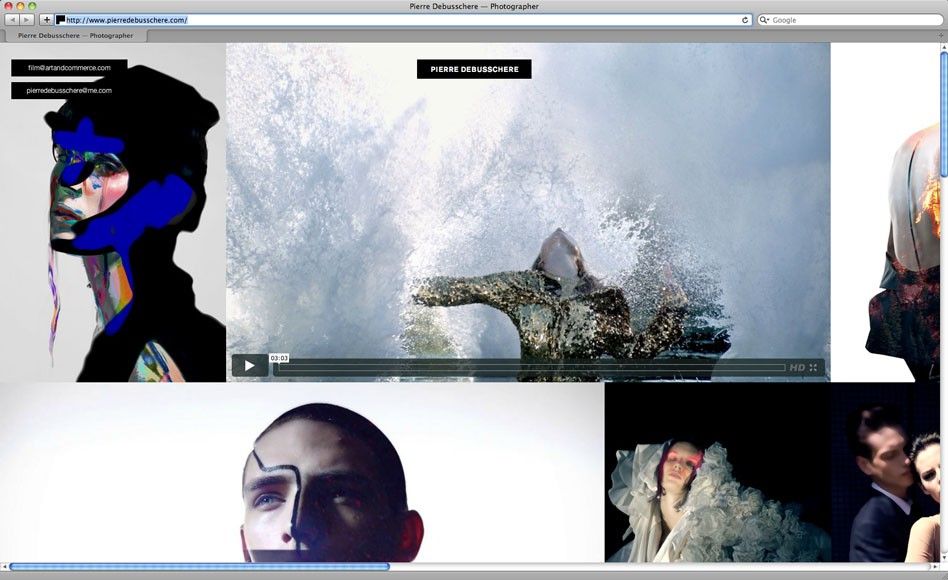The image size is (948, 580).
Task: Reload the page using the refresh icon
Action: (745, 20)
